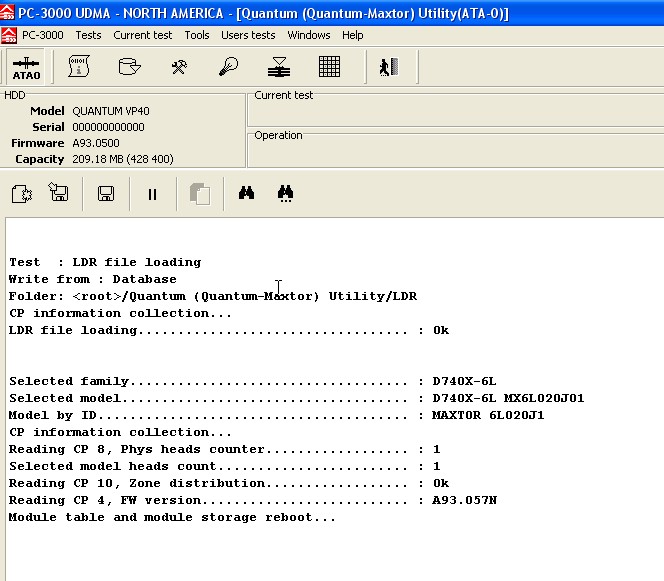Click the log line 'Write from : Database'

(93, 279)
